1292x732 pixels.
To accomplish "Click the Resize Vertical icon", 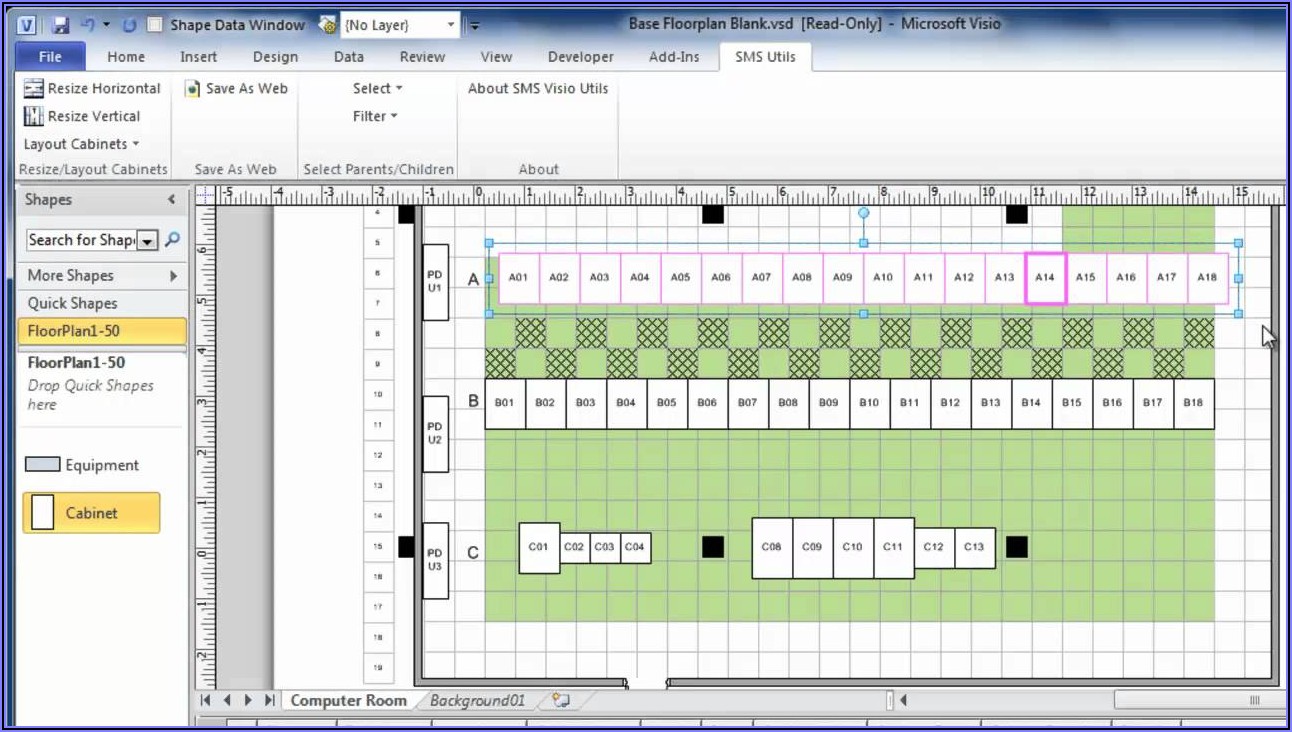I will pyautogui.click(x=34, y=117).
